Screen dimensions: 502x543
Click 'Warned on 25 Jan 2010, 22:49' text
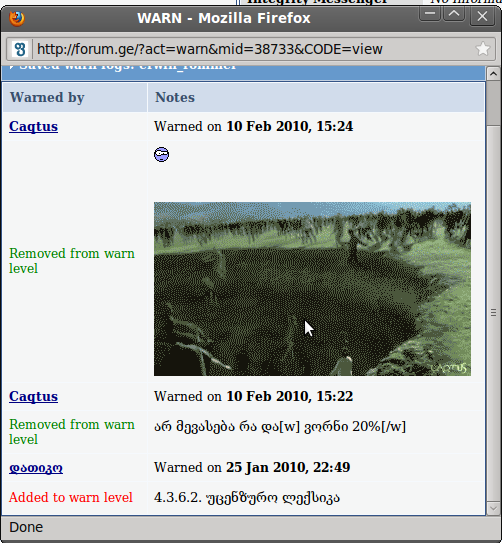click(x=252, y=468)
